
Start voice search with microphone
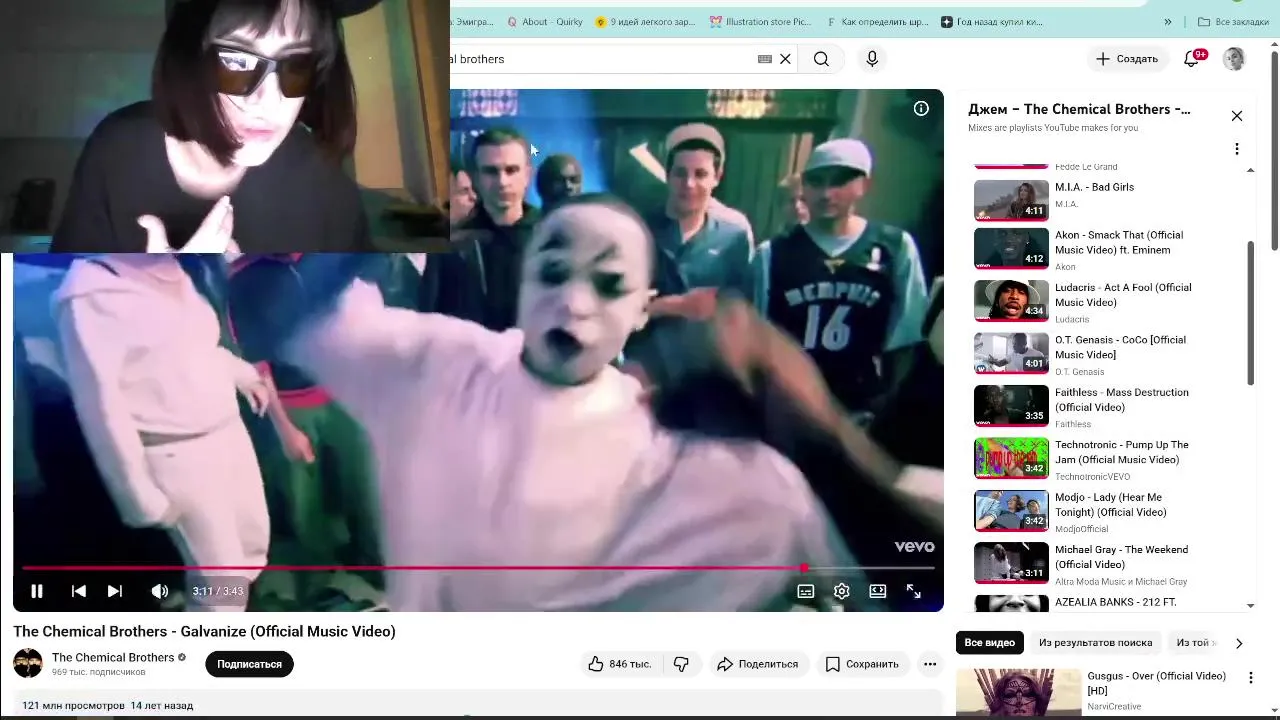click(872, 59)
